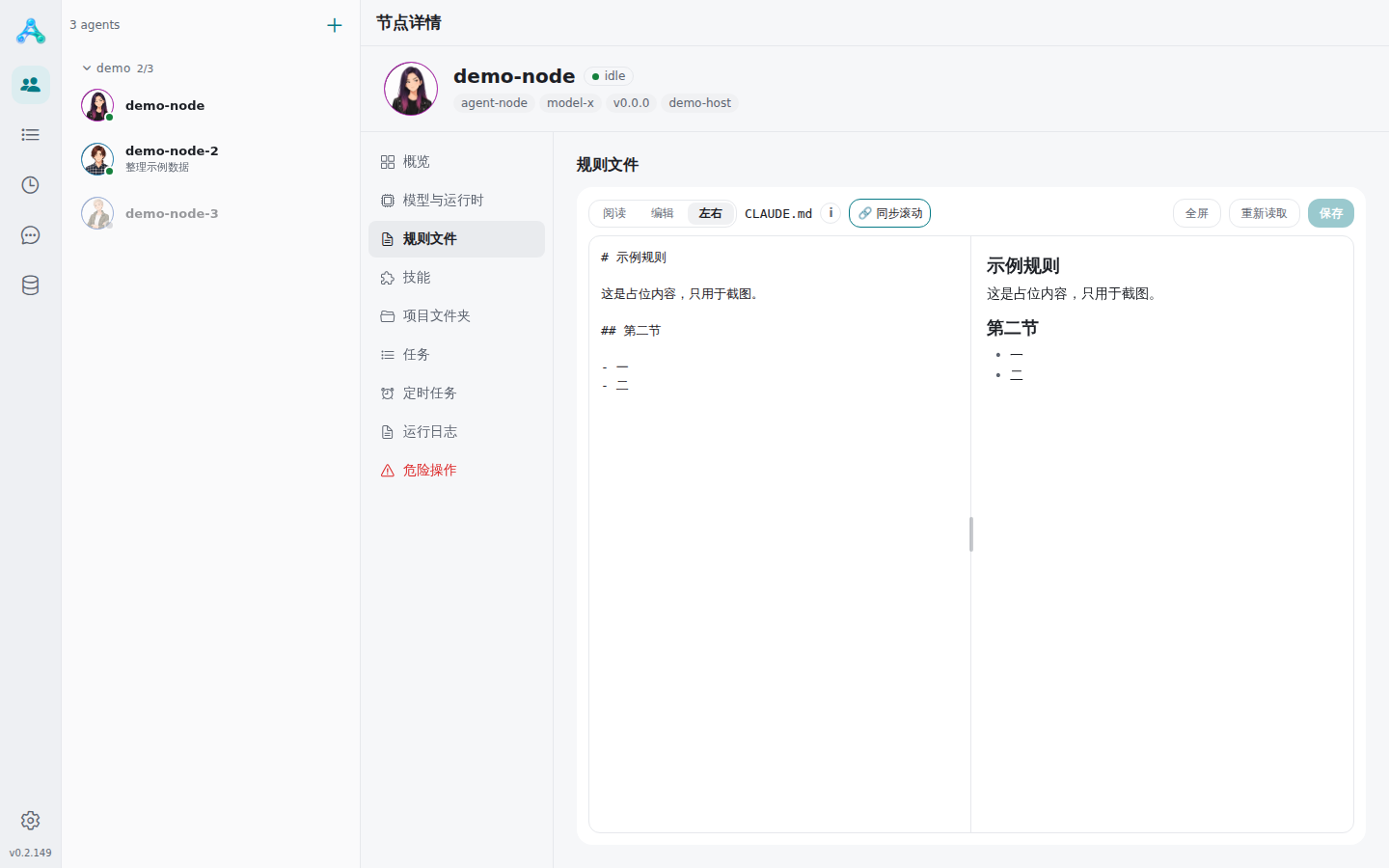Open settings gear icon
The width and height of the screenshot is (1389, 868).
31,821
